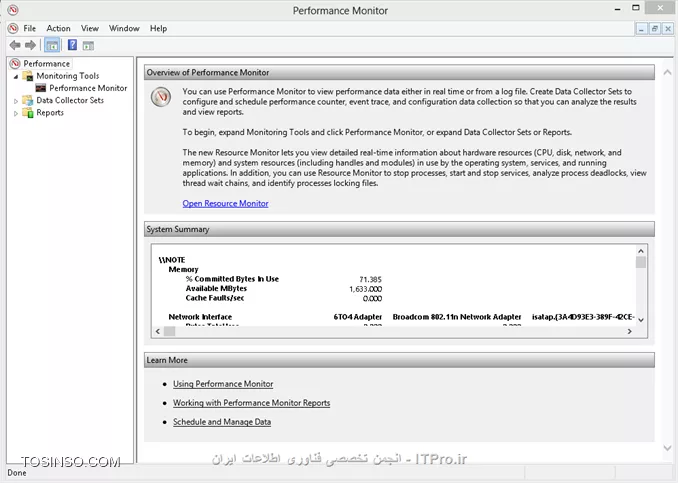Viewport: 678px width, 483px height.
Task: Select Monitoring Tools tree item
Action: pos(67,76)
